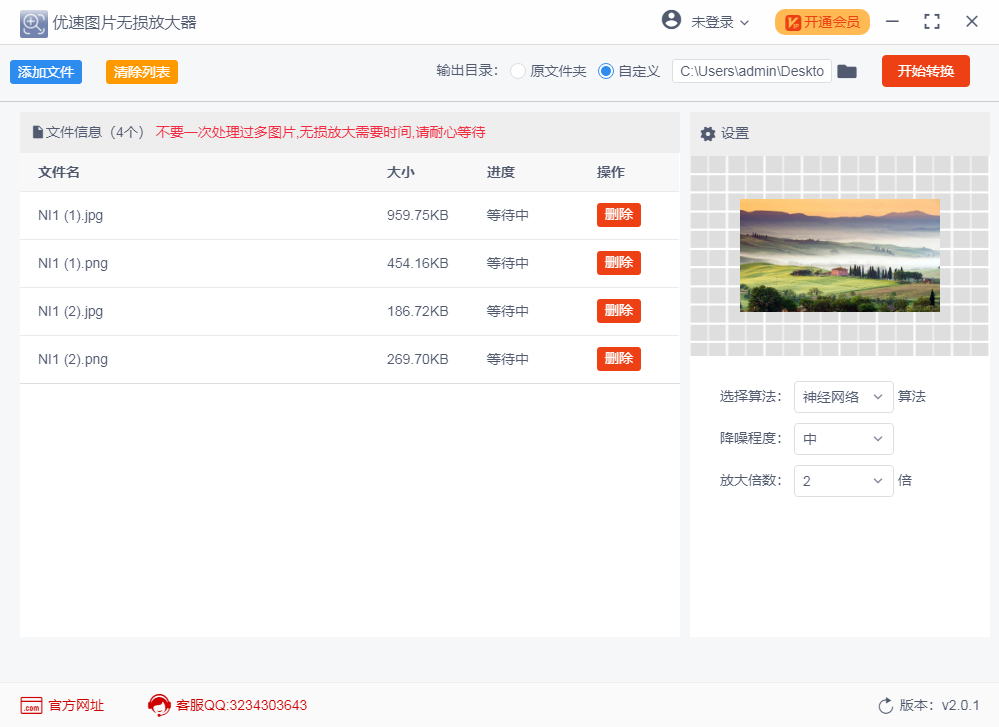Viewport: 999px width, 727px height.
Task: Click the 进度 column header
Action: (x=501, y=172)
